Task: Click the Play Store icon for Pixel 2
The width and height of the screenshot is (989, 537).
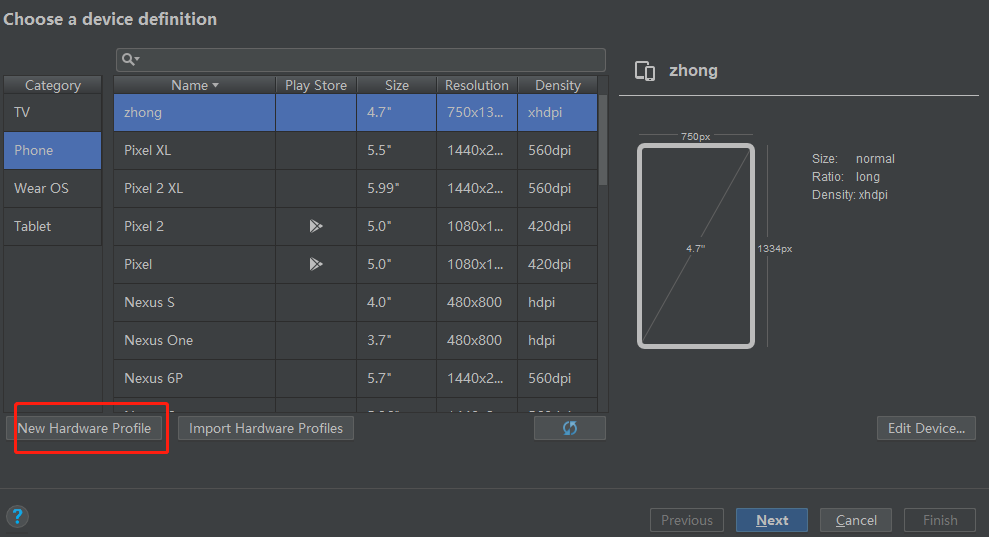Action: point(316,226)
